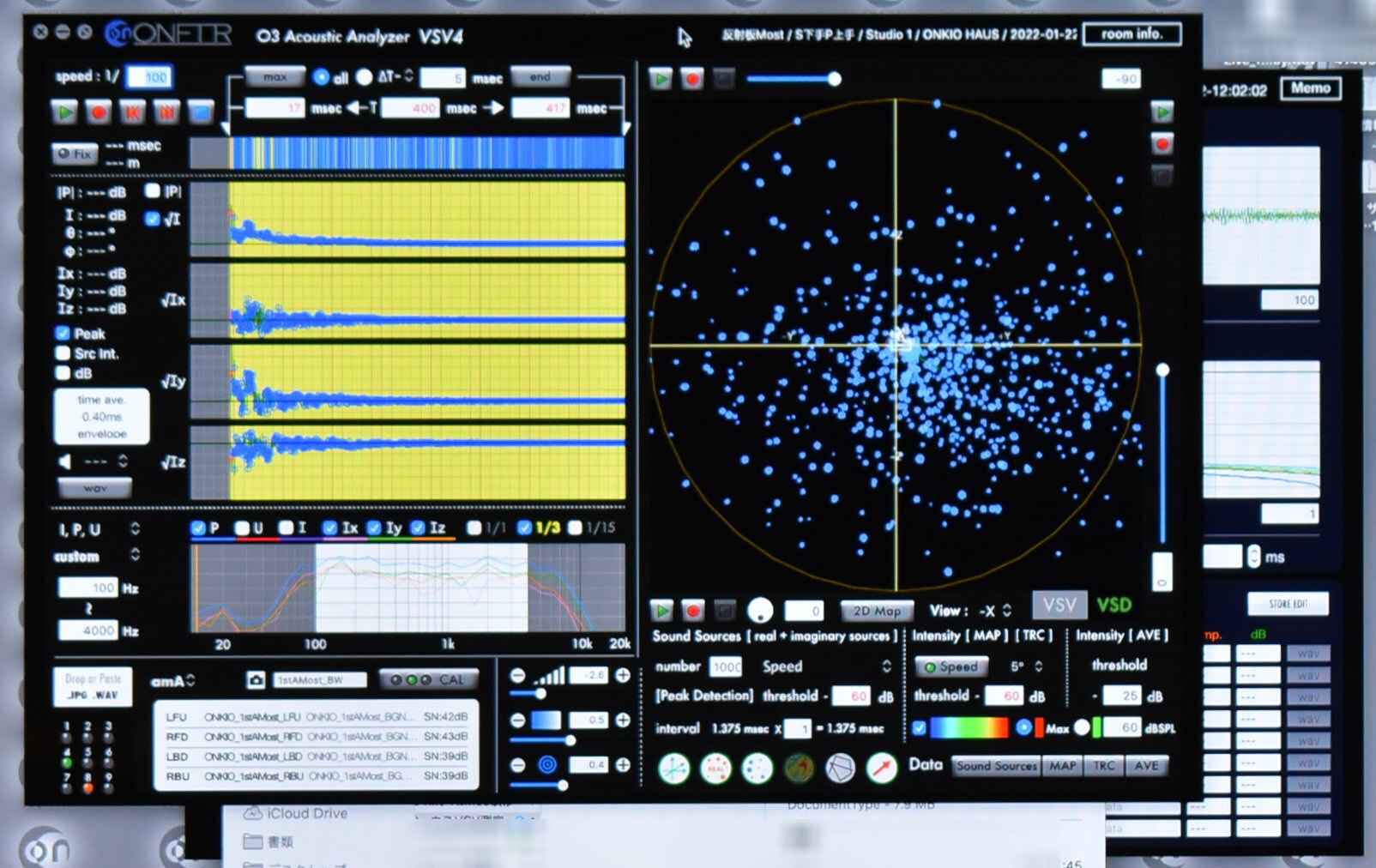Screen dimensions: 1376x868
Task: Click minus beside blue concentric circles icon
Action: pyautogui.click(x=517, y=764)
